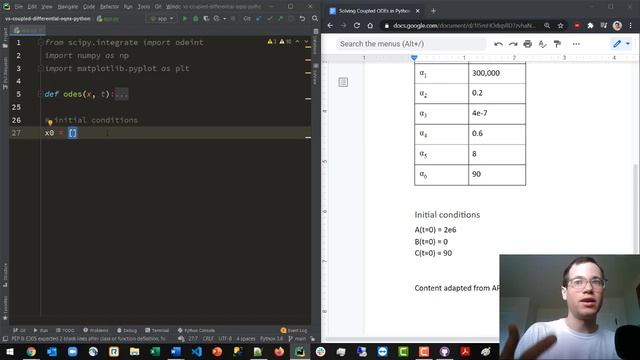Redo in Google Docs
This screenshot has height=360, width=640.
[513, 44]
